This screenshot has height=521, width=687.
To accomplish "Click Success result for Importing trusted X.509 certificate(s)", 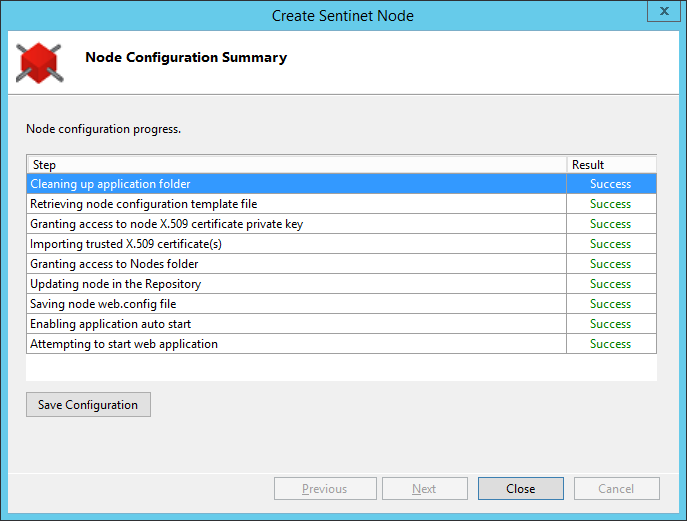I will point(610,244).
